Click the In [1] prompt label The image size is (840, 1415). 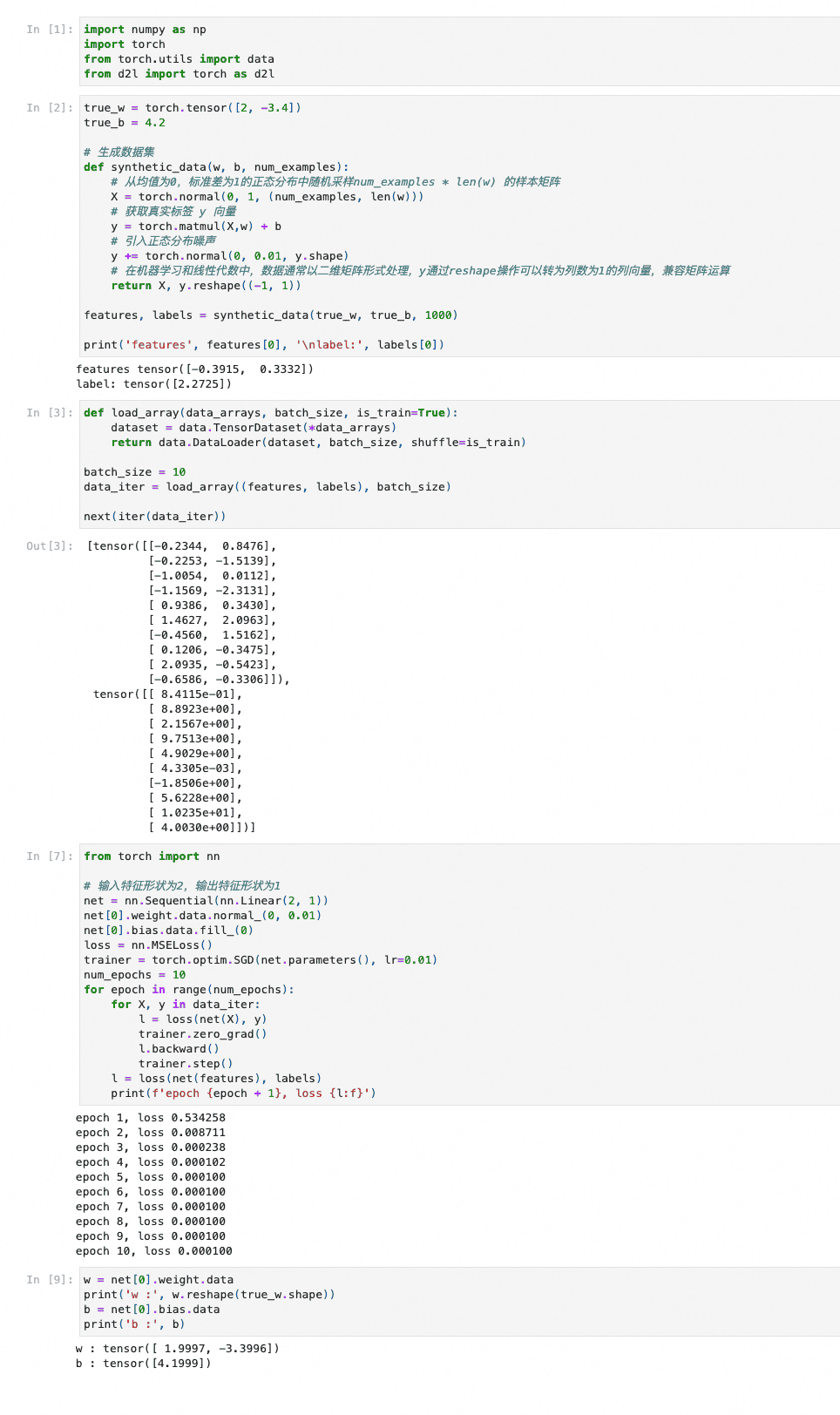click(x=50, y=30)
